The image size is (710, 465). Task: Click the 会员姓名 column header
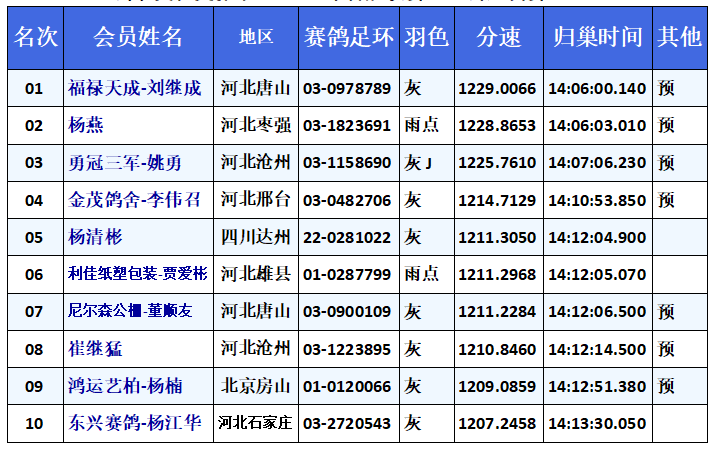[138, 38]
